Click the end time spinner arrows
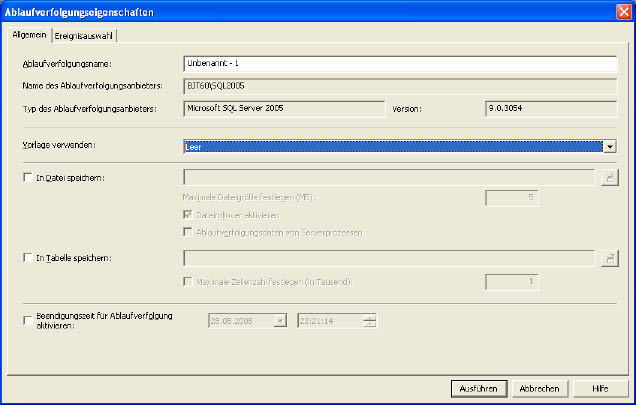Viewport: 636px width, 405px height. (x=370, y=320)
